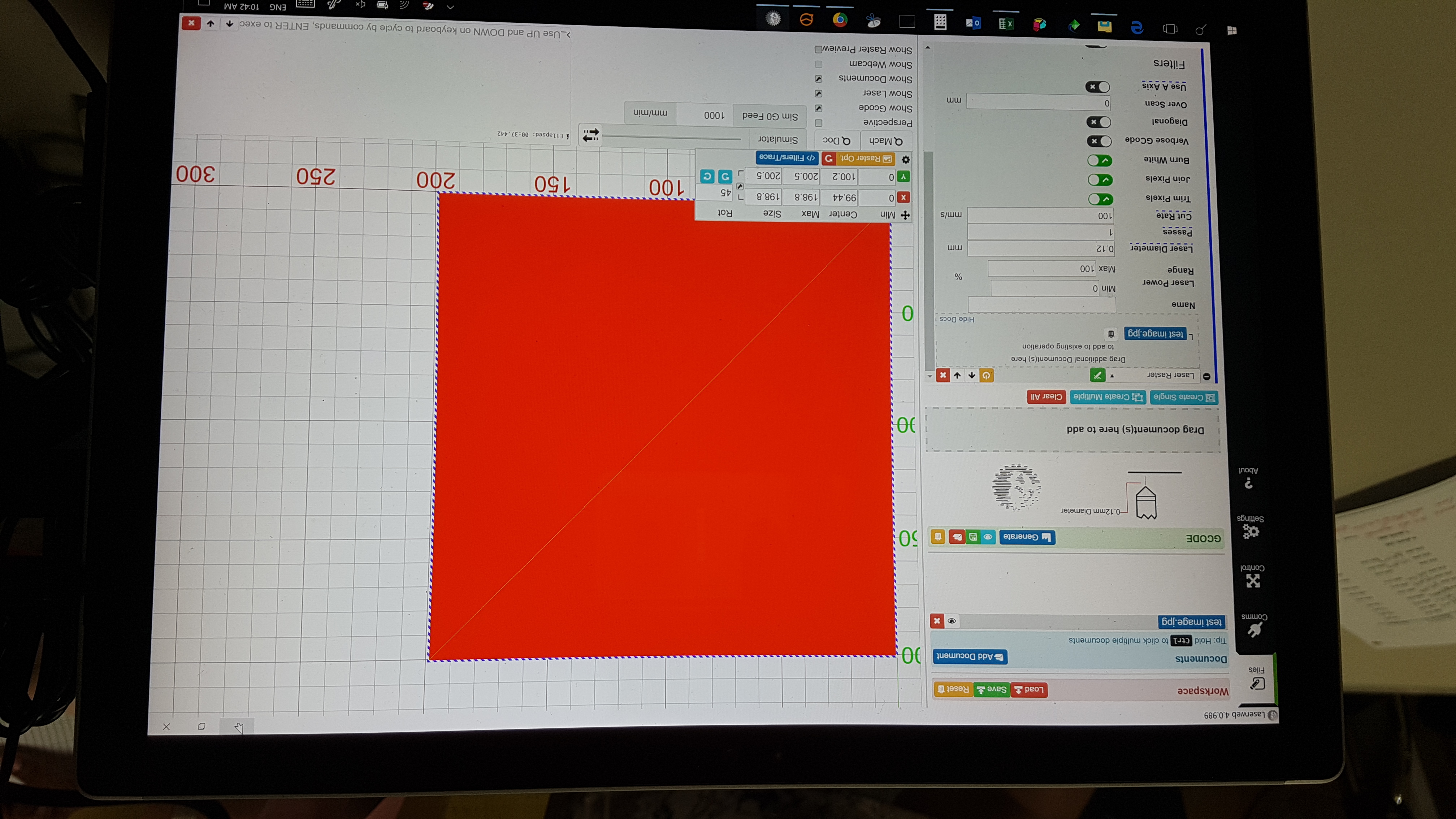Toggle the Join Pixels switch
This screenshot has height=819, width=1456.
(1100, 180)
